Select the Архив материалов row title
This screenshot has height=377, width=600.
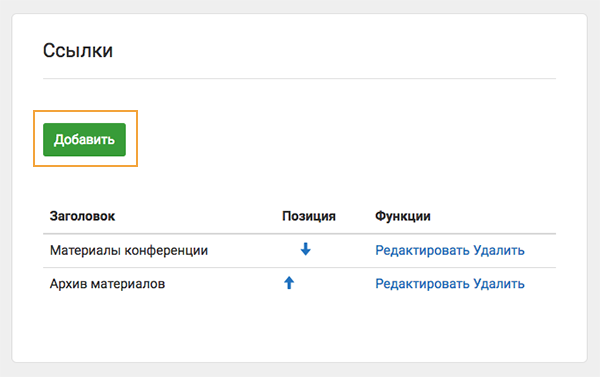108,284
